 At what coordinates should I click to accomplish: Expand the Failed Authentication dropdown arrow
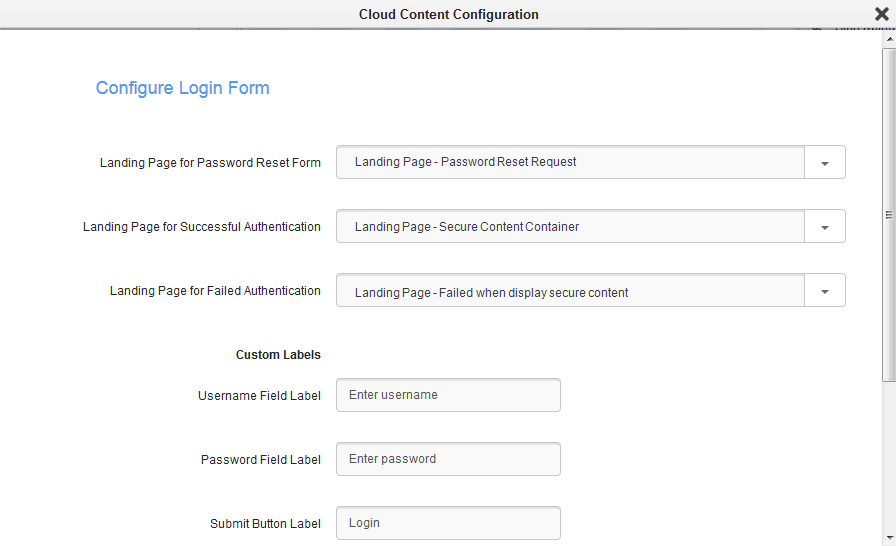(824, 292)
